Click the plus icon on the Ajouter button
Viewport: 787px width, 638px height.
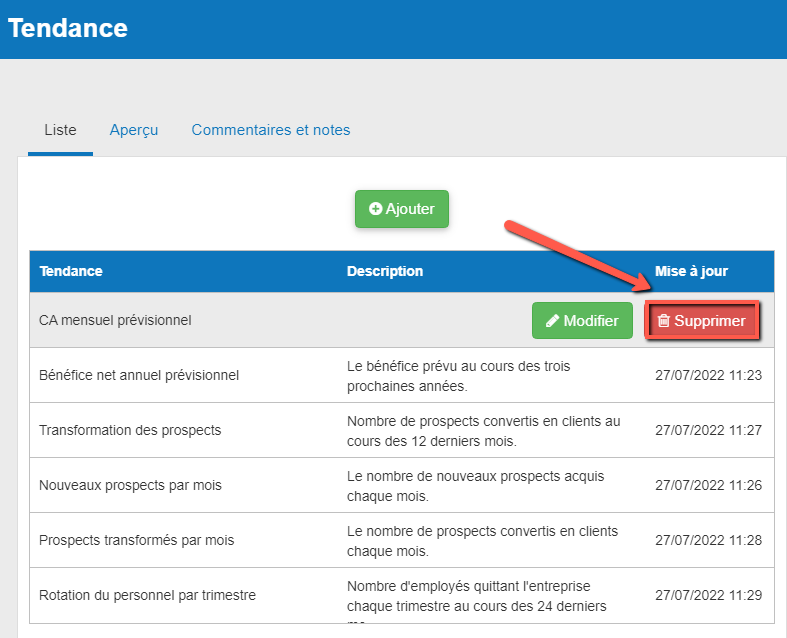click(375, 209)
